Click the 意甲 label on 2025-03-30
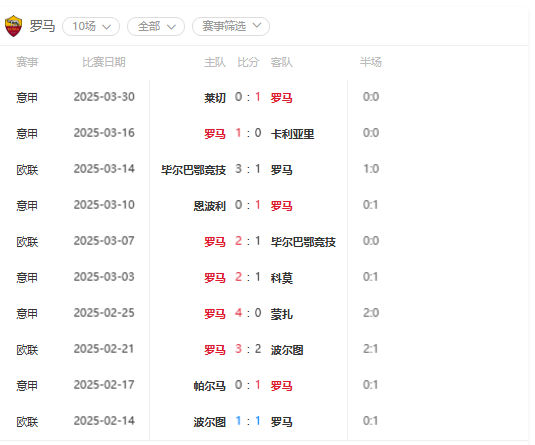Image resolution: width=535 pixels, height=445 pixels. tap(27, 98)
